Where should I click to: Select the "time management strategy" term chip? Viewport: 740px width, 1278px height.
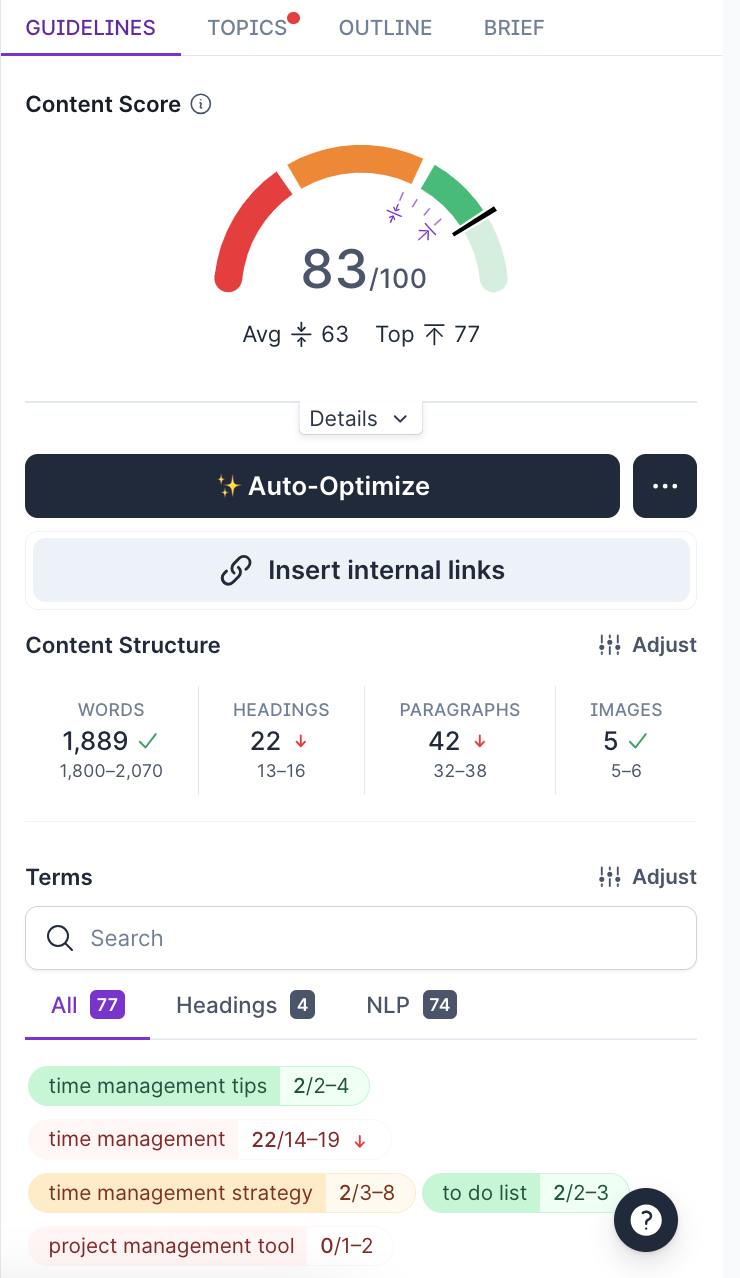pyautogui.click(x=221, y=1193)
